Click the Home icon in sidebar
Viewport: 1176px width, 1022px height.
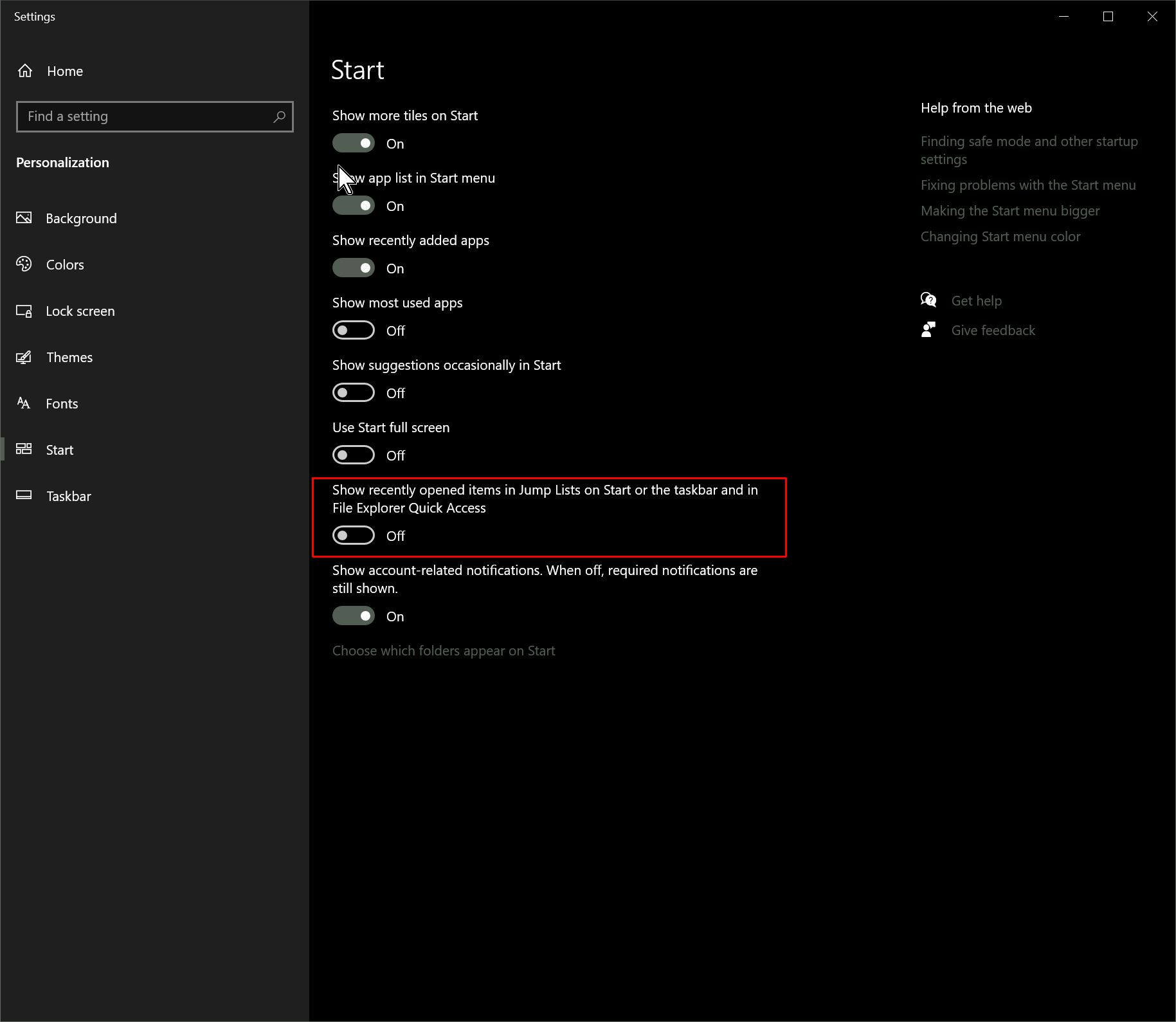tap(25, 71)
